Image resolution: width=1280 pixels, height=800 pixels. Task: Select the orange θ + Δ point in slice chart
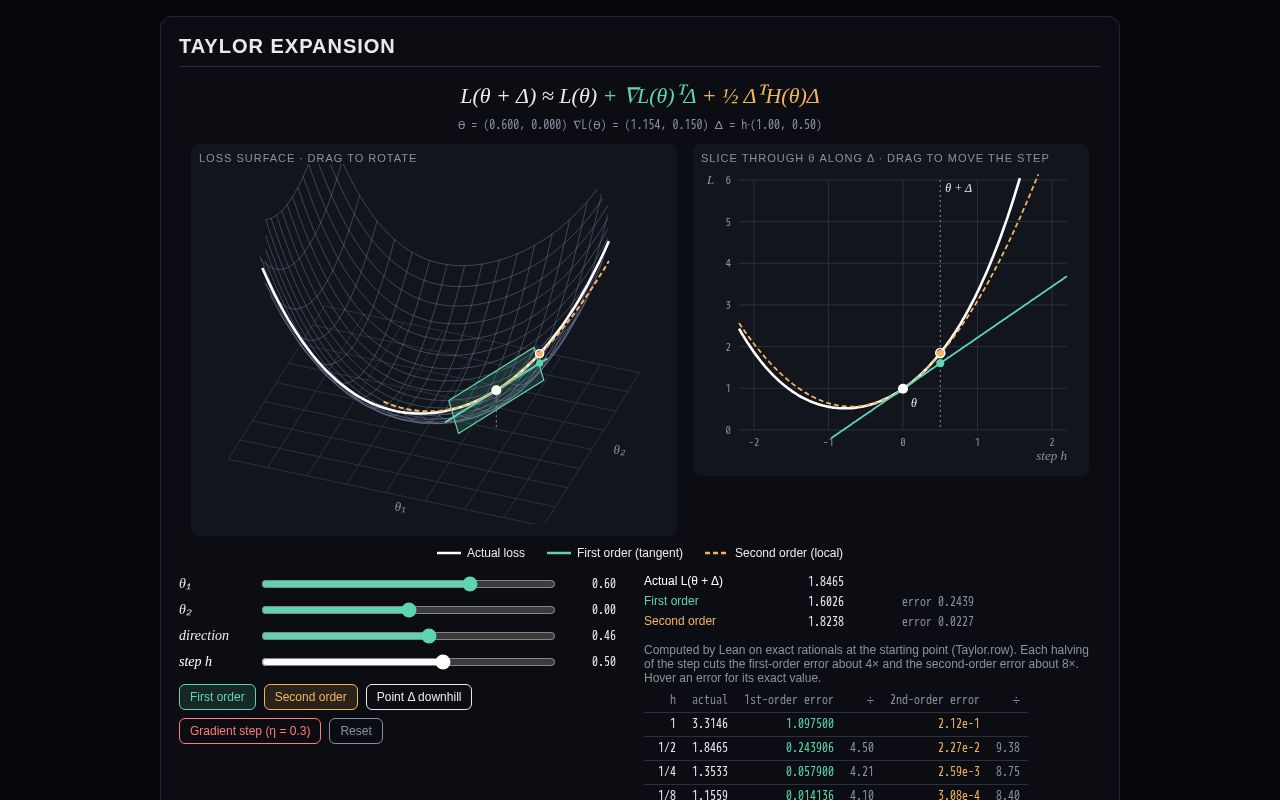[940, 353]
